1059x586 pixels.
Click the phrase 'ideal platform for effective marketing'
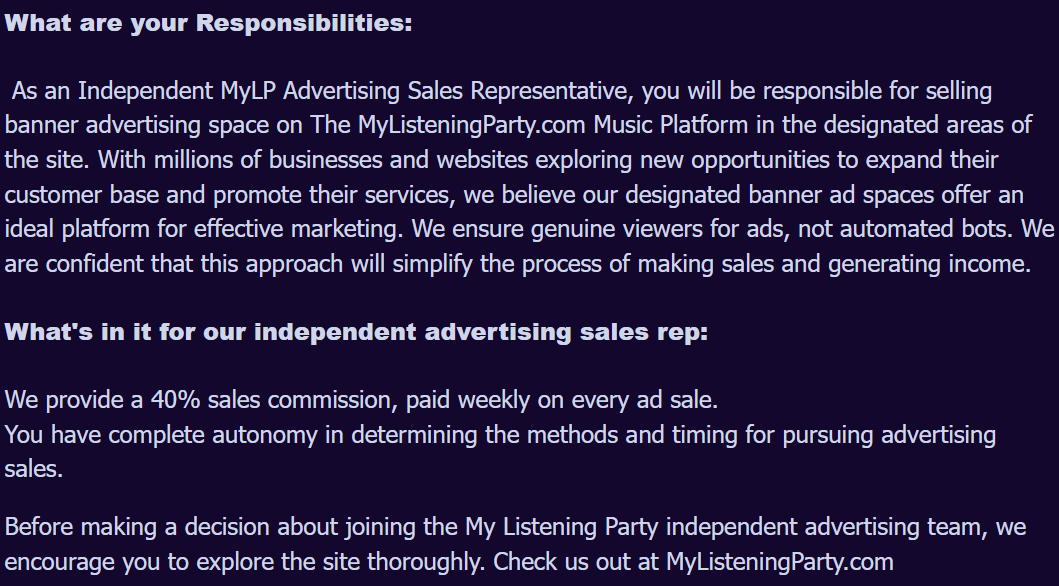click(x=201, y=229)
